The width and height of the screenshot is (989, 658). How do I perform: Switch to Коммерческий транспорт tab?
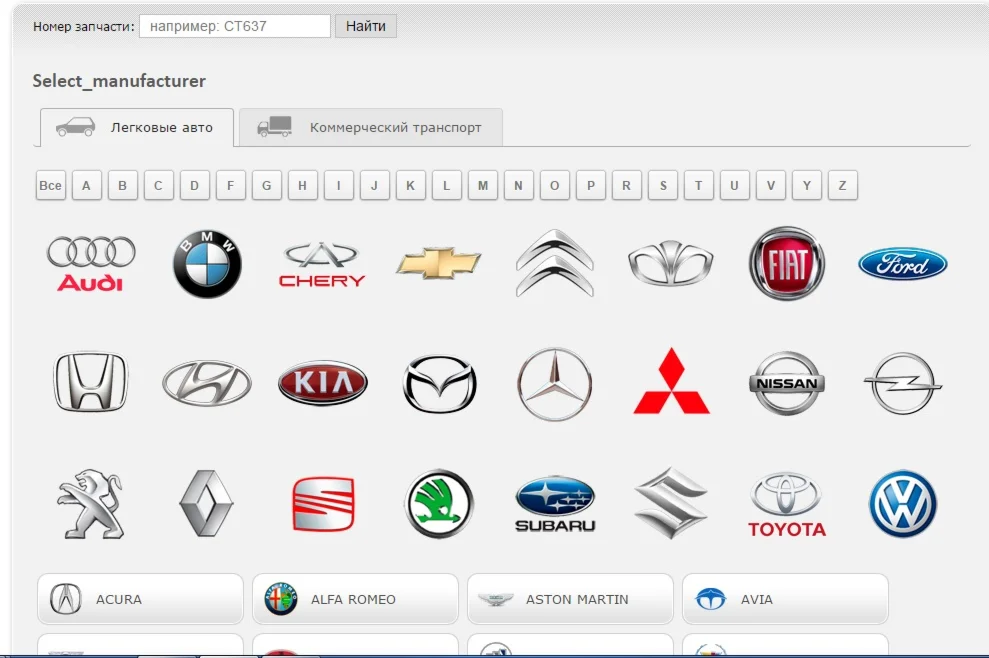371,128
